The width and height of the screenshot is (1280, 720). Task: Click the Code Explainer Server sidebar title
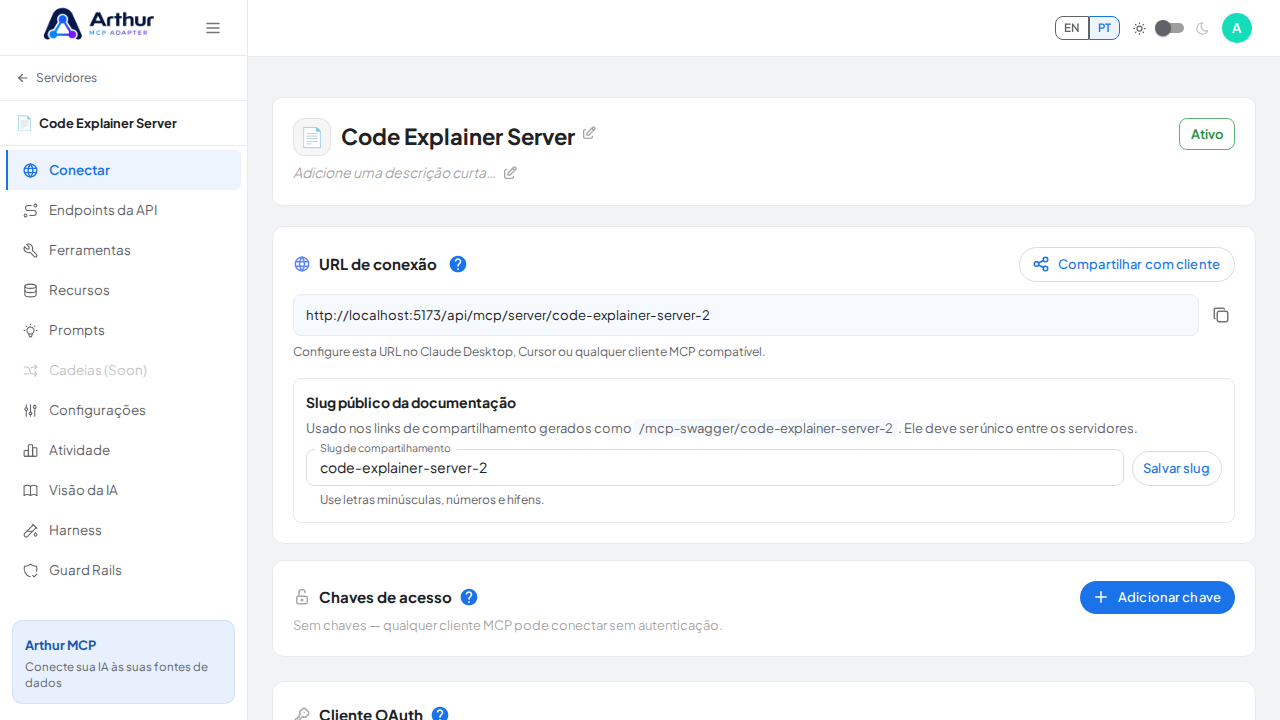click(x=108, y=123)
